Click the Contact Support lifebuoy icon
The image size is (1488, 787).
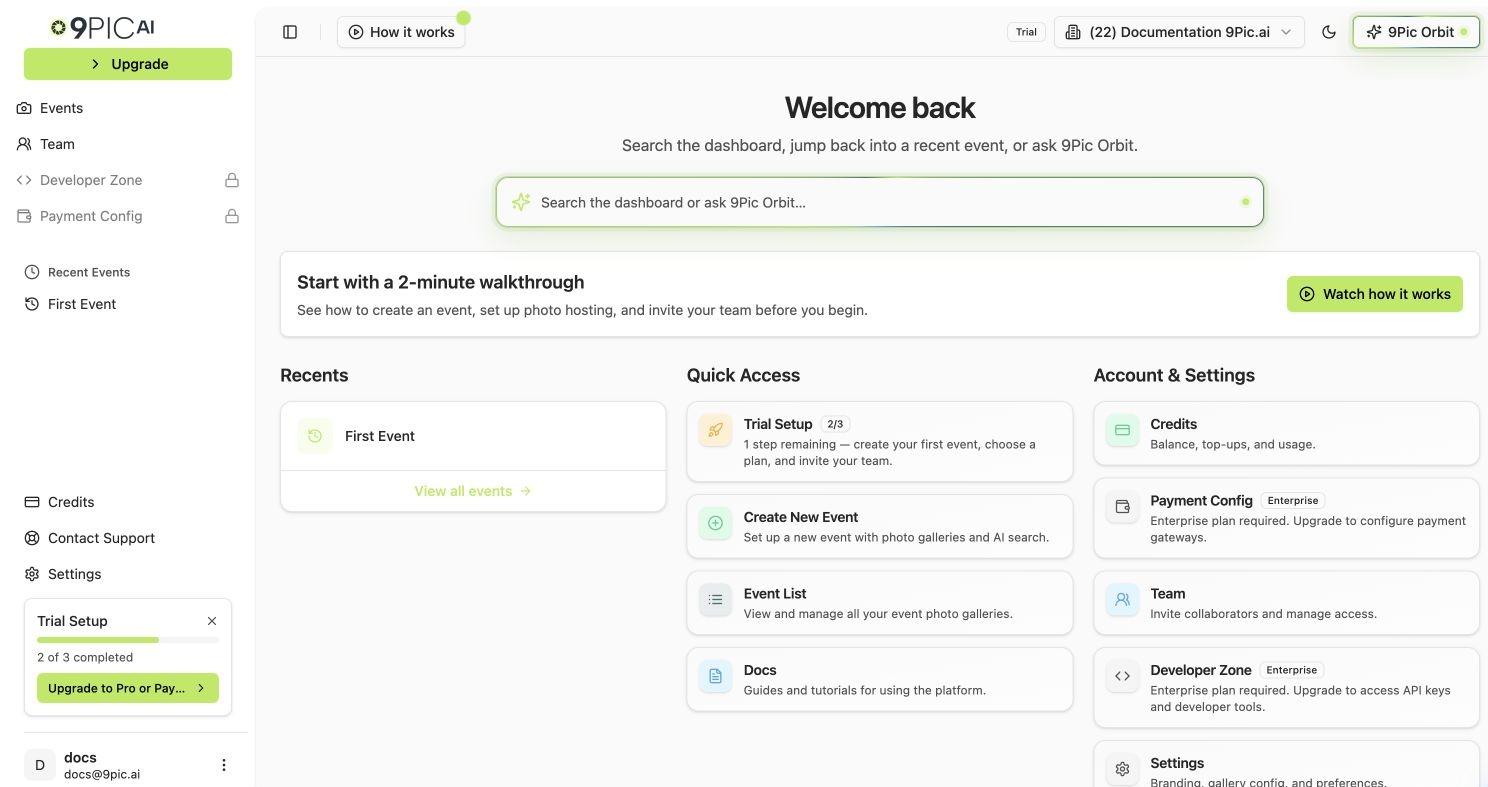click(x=32, y=538)
